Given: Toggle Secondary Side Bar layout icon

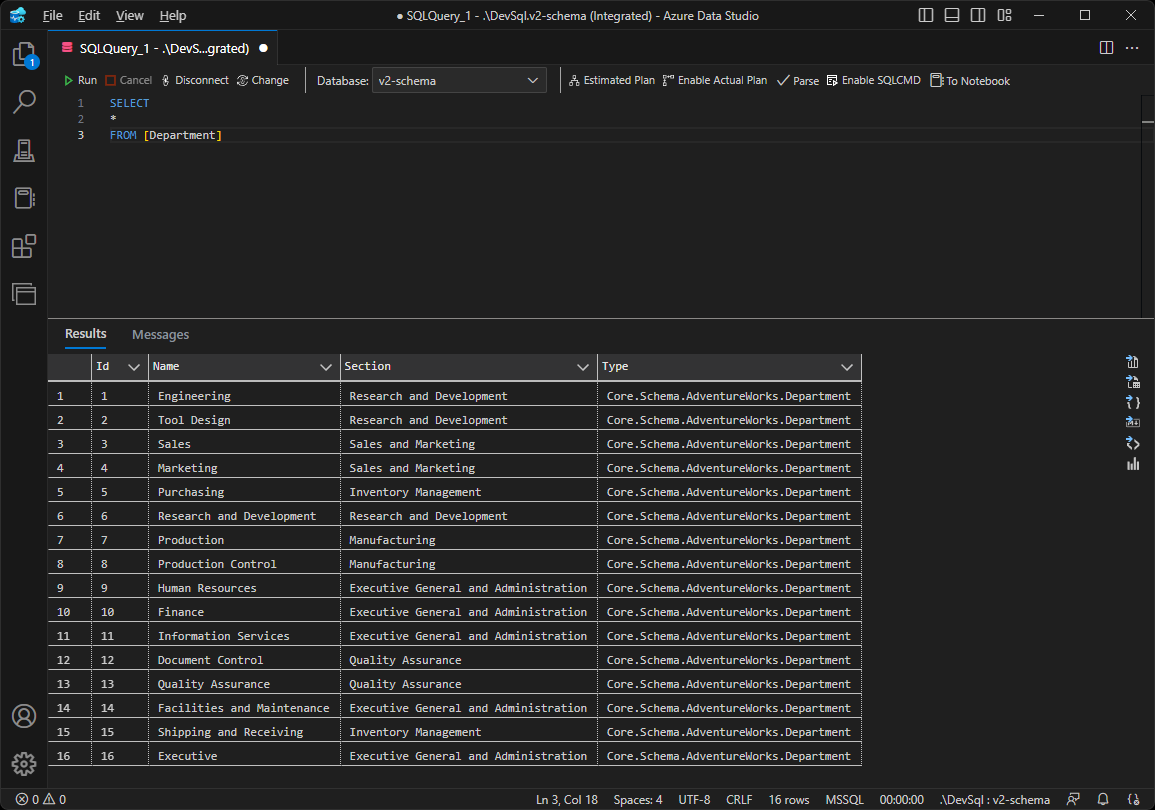Looking at the screenshot, I should pyautogui.click(x=978, y=15).
